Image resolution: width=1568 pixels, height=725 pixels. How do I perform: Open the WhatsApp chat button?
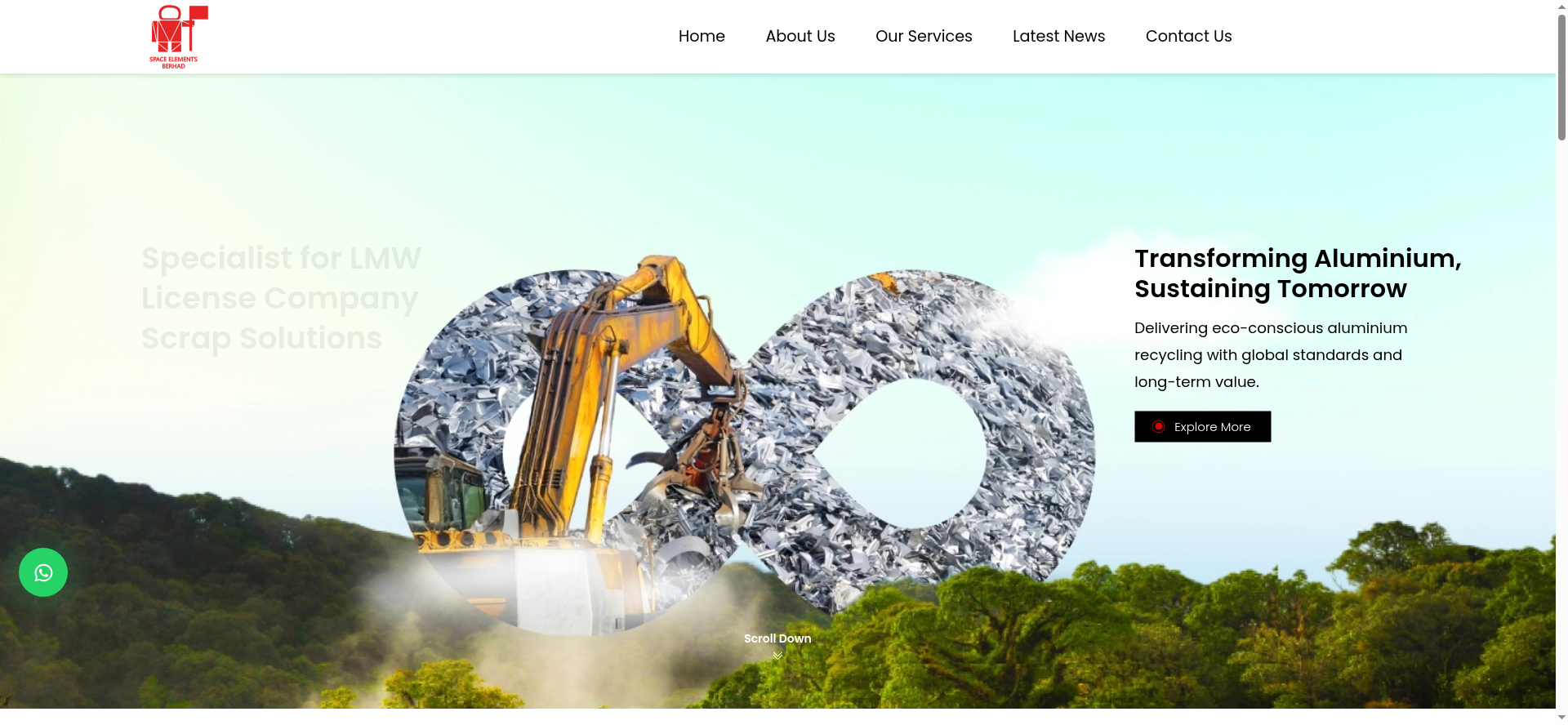click(x=43, y=572)
